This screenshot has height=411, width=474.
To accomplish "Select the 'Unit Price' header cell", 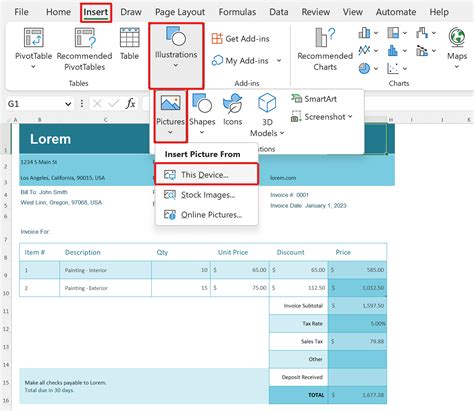I will point(240,252).
